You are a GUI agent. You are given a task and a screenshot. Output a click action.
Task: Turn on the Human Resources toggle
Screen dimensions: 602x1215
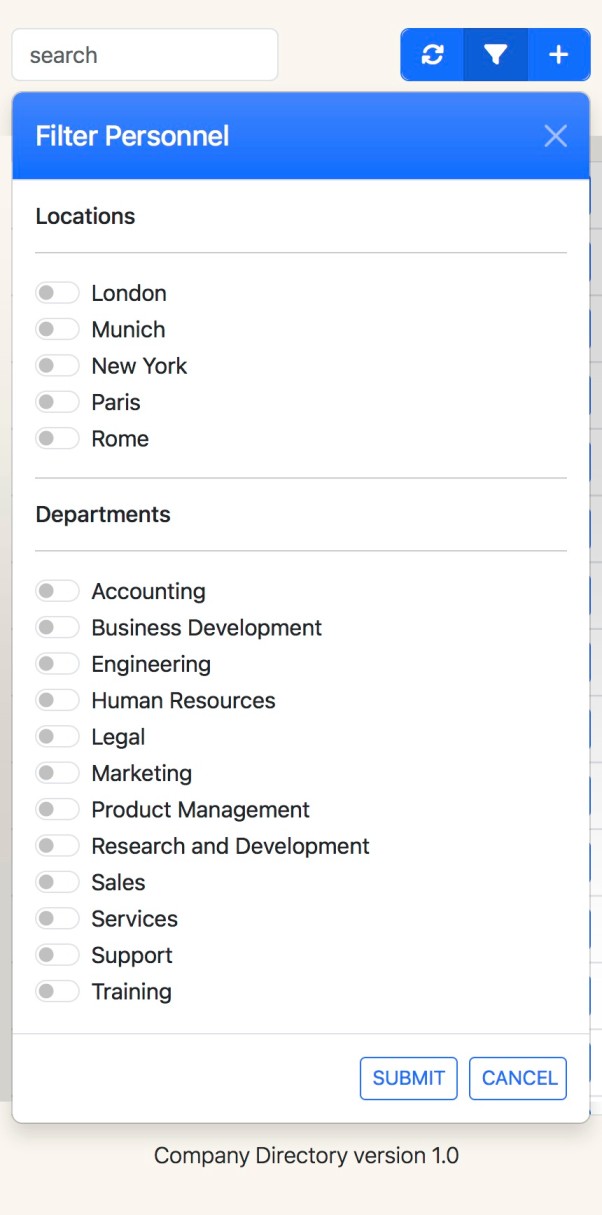click(x=57, y=700)
